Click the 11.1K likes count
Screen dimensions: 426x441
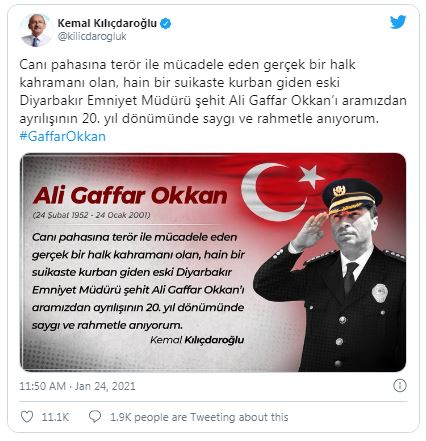click(55, 417)
